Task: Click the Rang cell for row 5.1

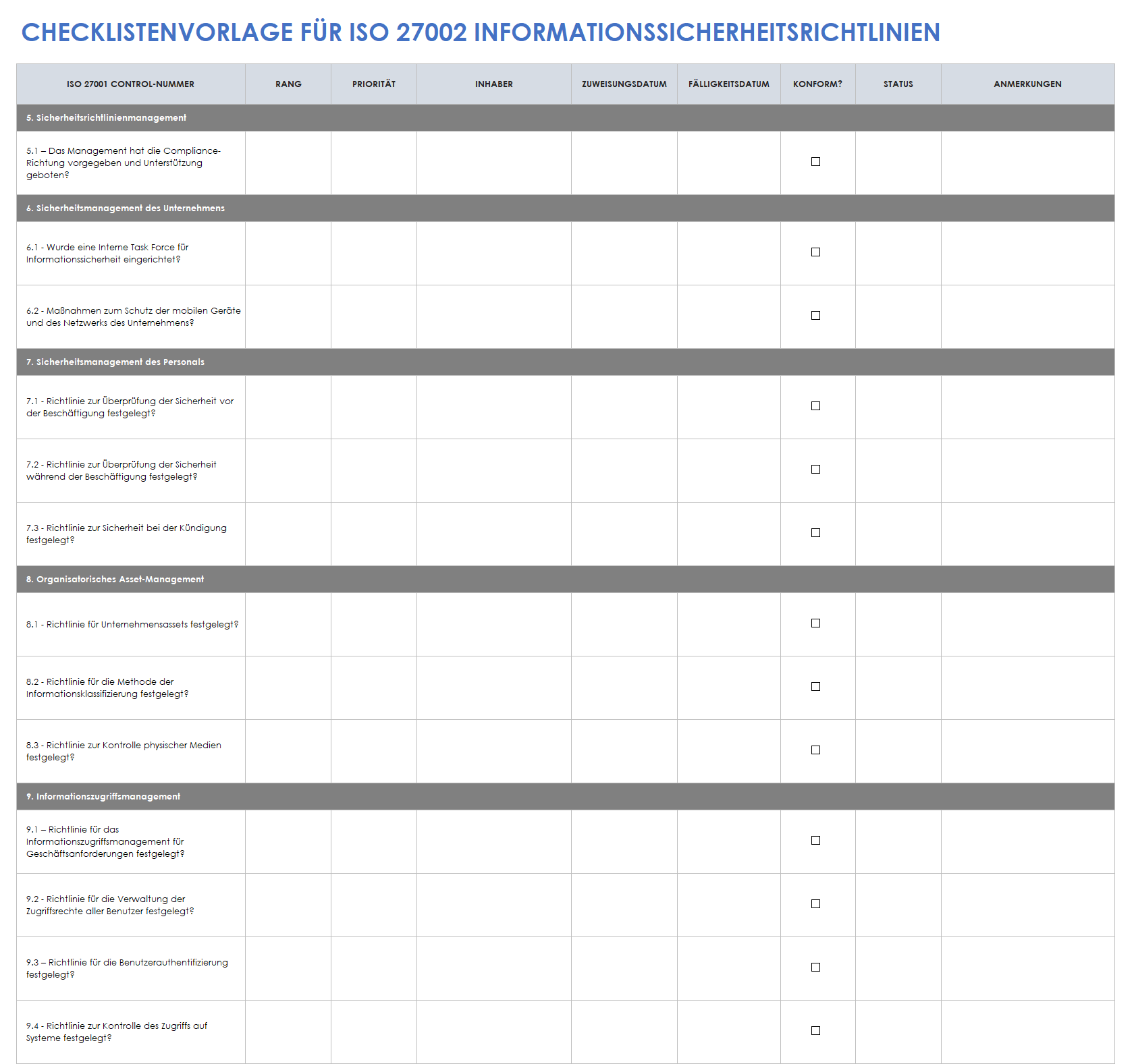Action: (x=288, y=163)
